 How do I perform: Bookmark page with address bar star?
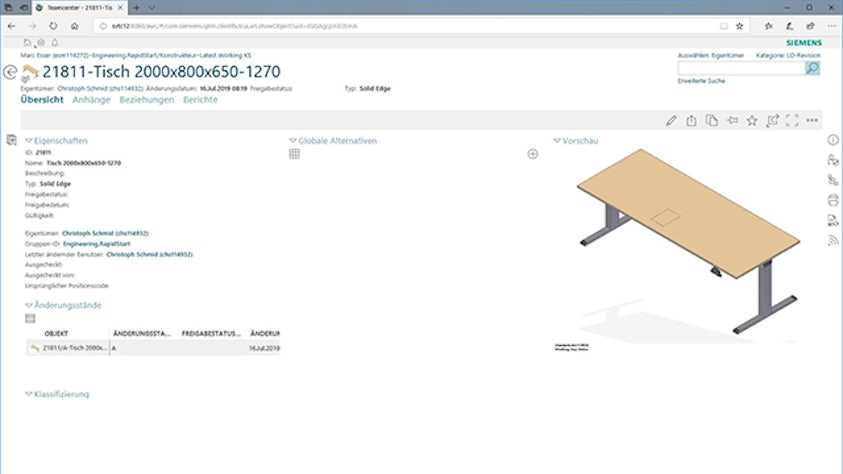[x=740, y=26]
